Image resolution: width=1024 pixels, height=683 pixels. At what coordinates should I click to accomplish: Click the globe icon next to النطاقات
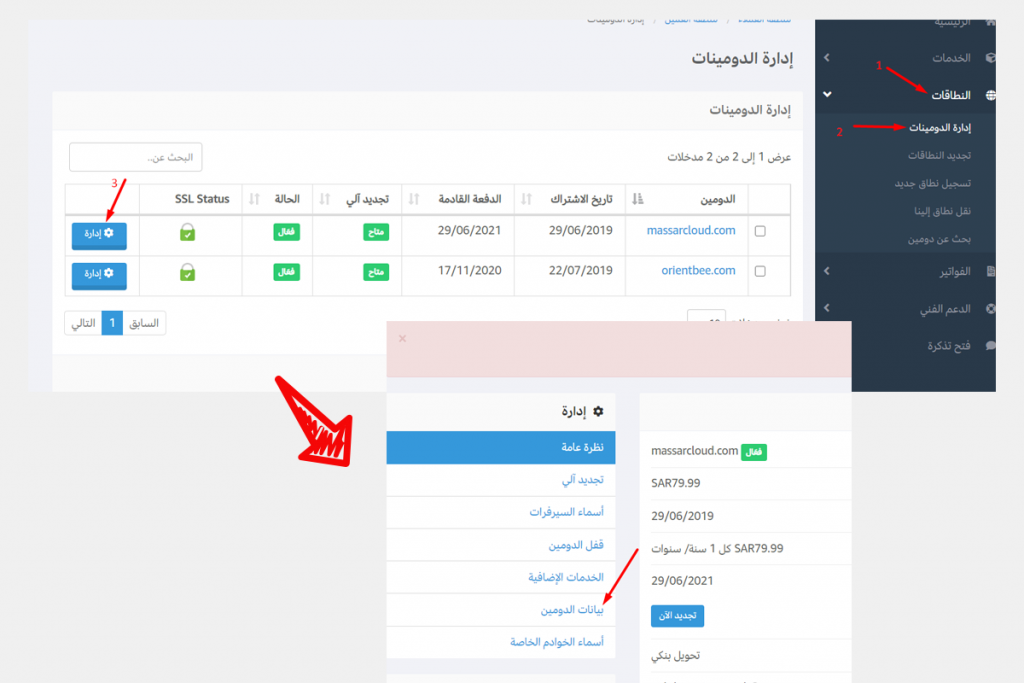[990, 95]
